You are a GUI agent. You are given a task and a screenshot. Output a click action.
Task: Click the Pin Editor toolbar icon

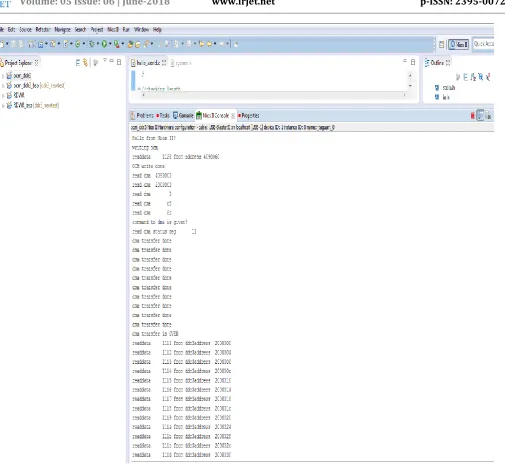click(x=236, y=44)
